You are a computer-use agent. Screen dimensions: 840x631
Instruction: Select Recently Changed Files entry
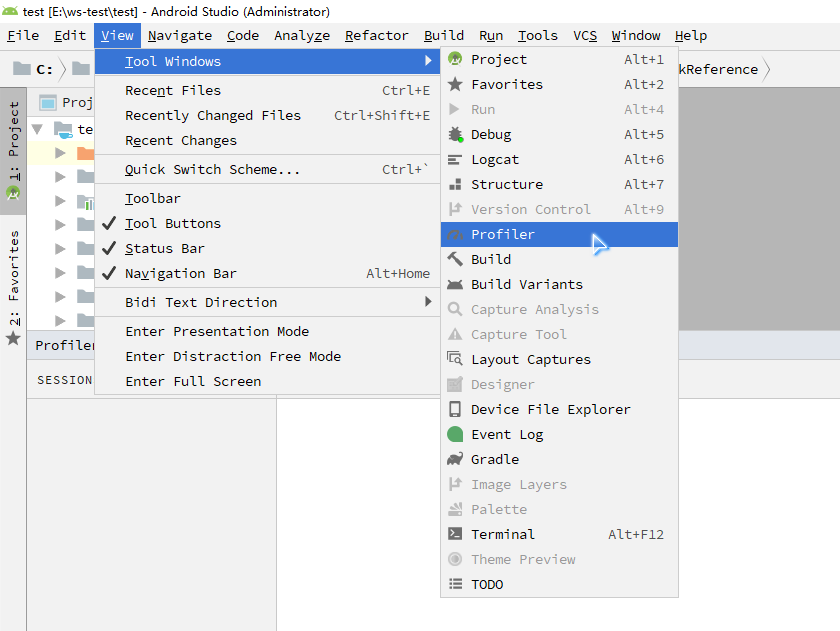click(267, 115)
